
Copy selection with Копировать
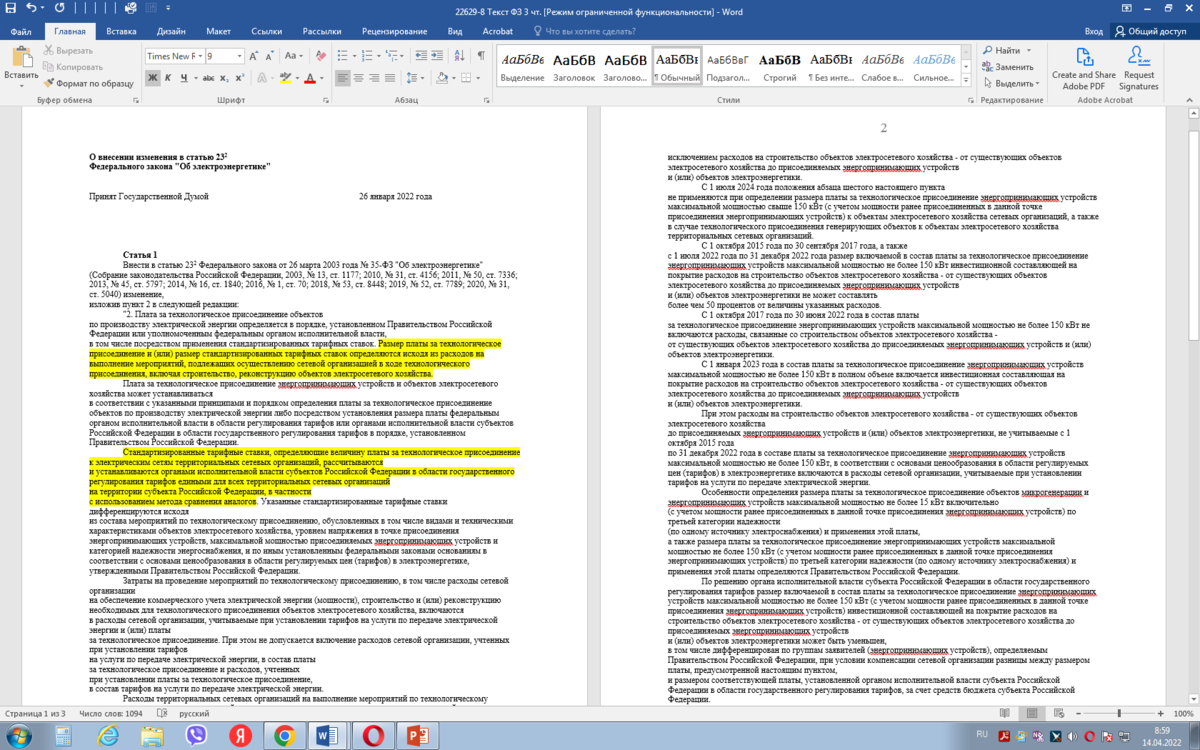tap(72, 66)
